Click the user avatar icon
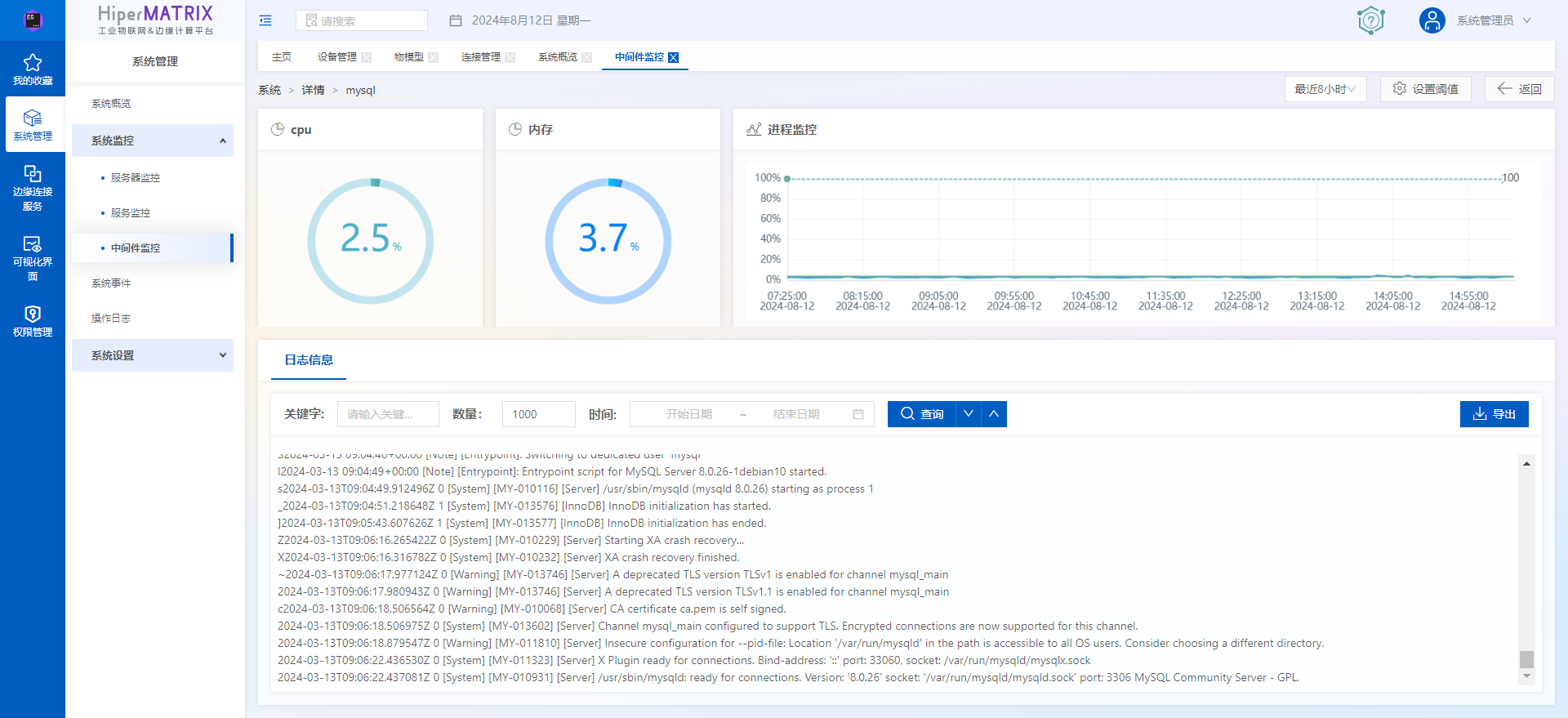 click(x=1432, y=20)
